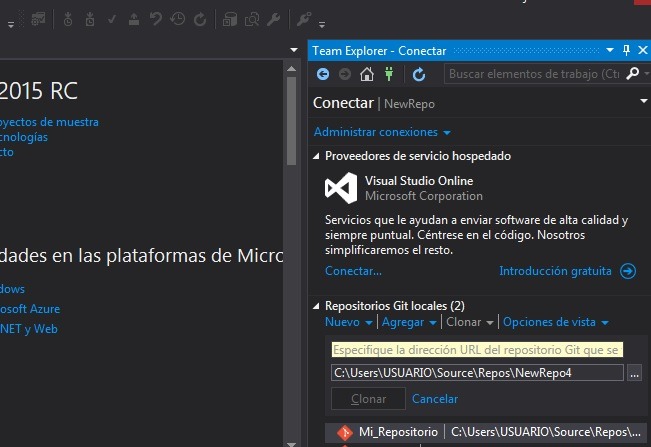The height and width of the screenshot is (447, 651).
Task: Click the Cancelar link
Action: pyautogui.click(x=435, y=399)
